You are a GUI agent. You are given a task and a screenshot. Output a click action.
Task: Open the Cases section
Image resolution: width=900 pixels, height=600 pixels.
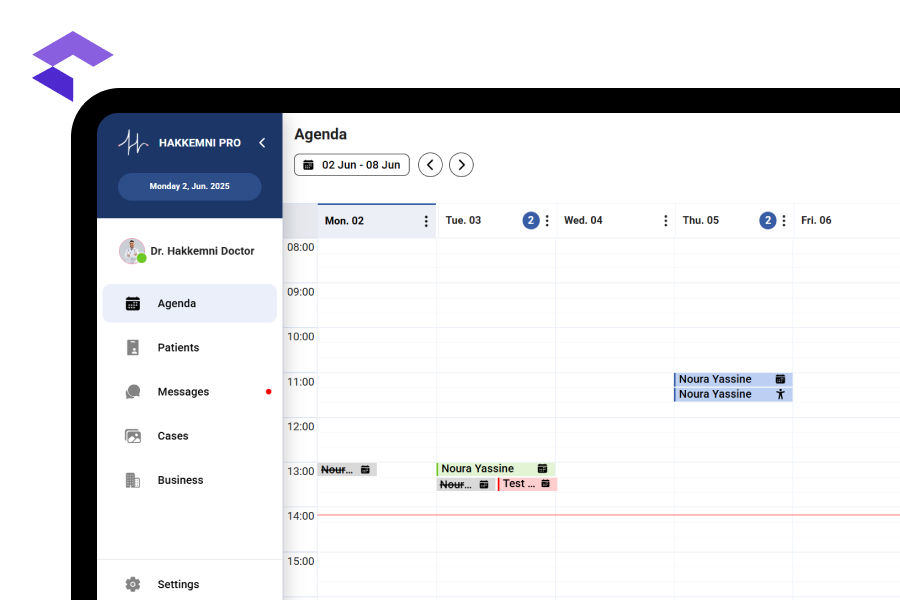[x=189, y=436]
